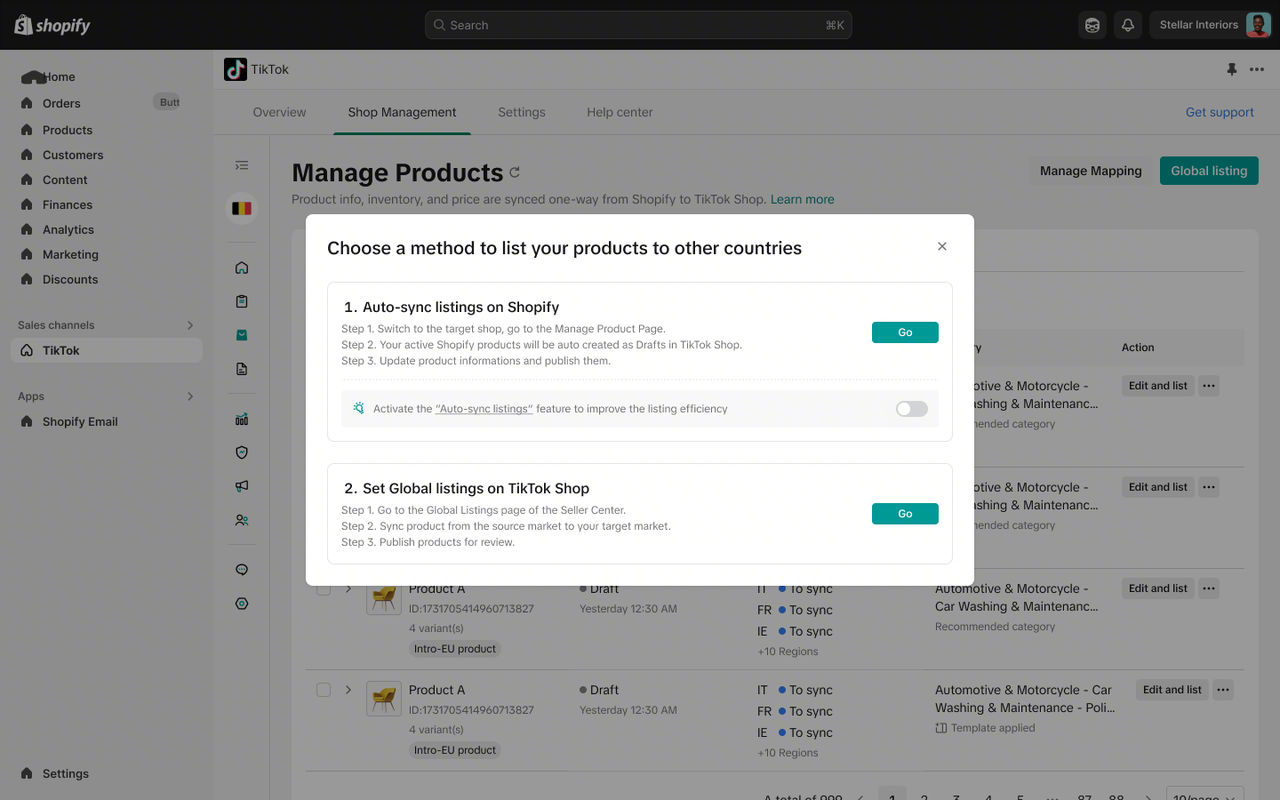The image size is (1280, 800).
Task: Open the Help center tab
Action: [620, 112]
